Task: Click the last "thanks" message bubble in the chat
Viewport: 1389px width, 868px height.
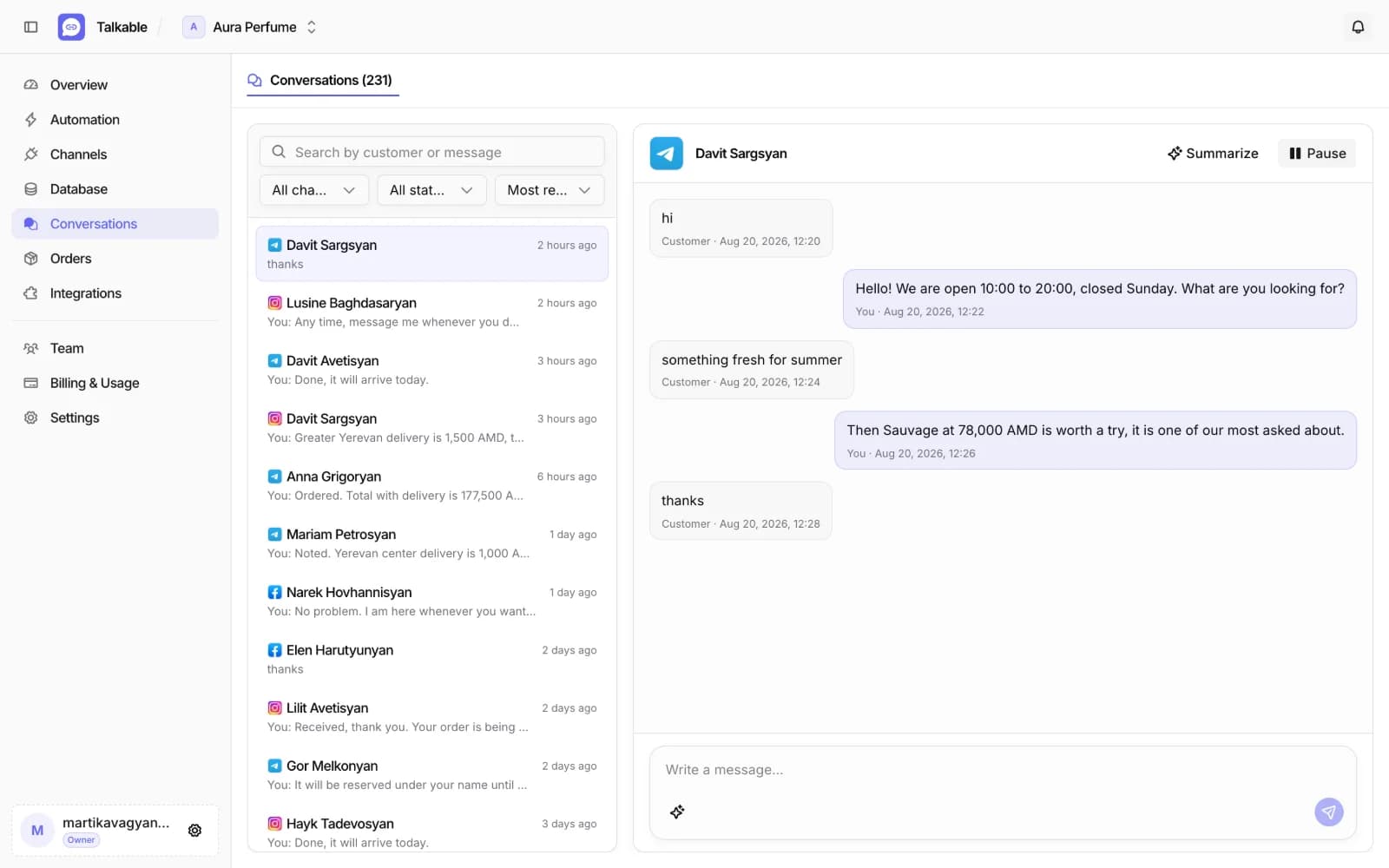Action: click(x=741, y=511)
